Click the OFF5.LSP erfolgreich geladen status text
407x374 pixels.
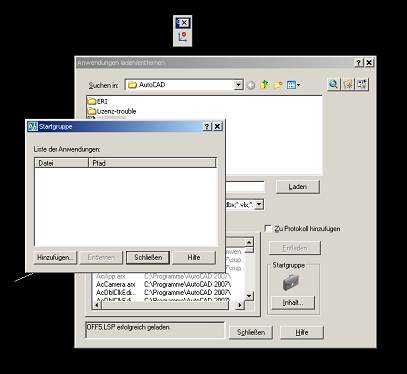(129, 327)
